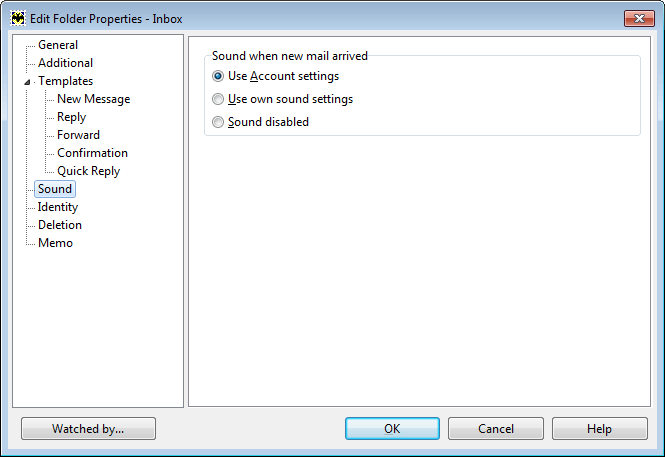The height and width of the screenshot is (457, 665).
Task: Click The Bat! icon in title bar
Action: click(x=18, y=19)
